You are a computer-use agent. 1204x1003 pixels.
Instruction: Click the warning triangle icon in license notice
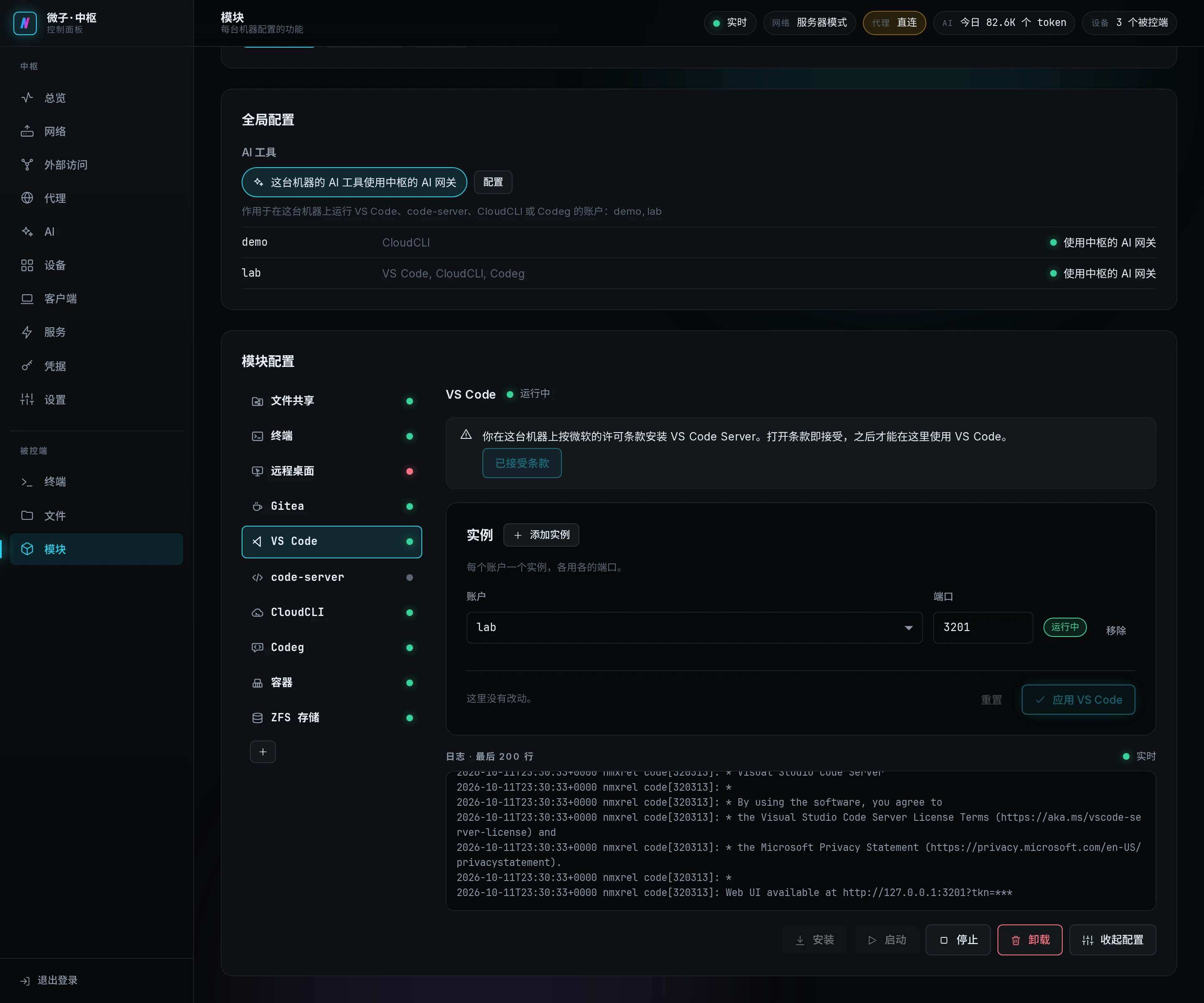[466, 435]
